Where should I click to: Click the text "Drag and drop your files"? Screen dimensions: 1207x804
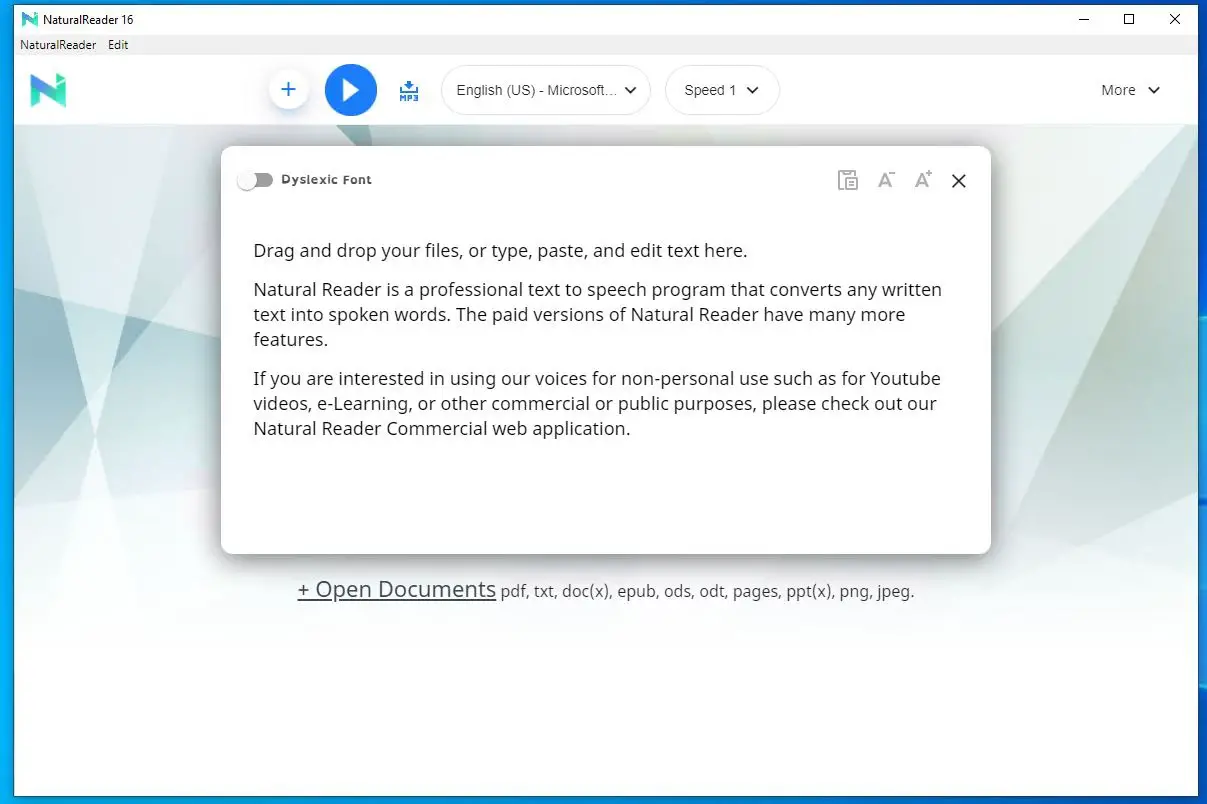click(x=357, y=251)
